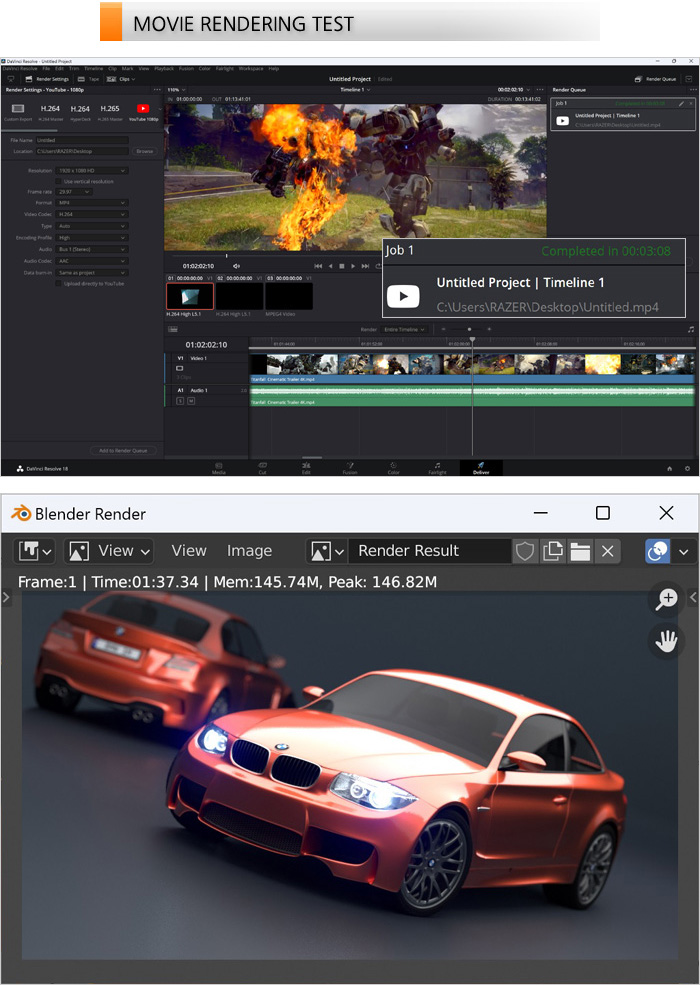Enable Upload directly to YouTube checkbox

click(x=59, y=284)
